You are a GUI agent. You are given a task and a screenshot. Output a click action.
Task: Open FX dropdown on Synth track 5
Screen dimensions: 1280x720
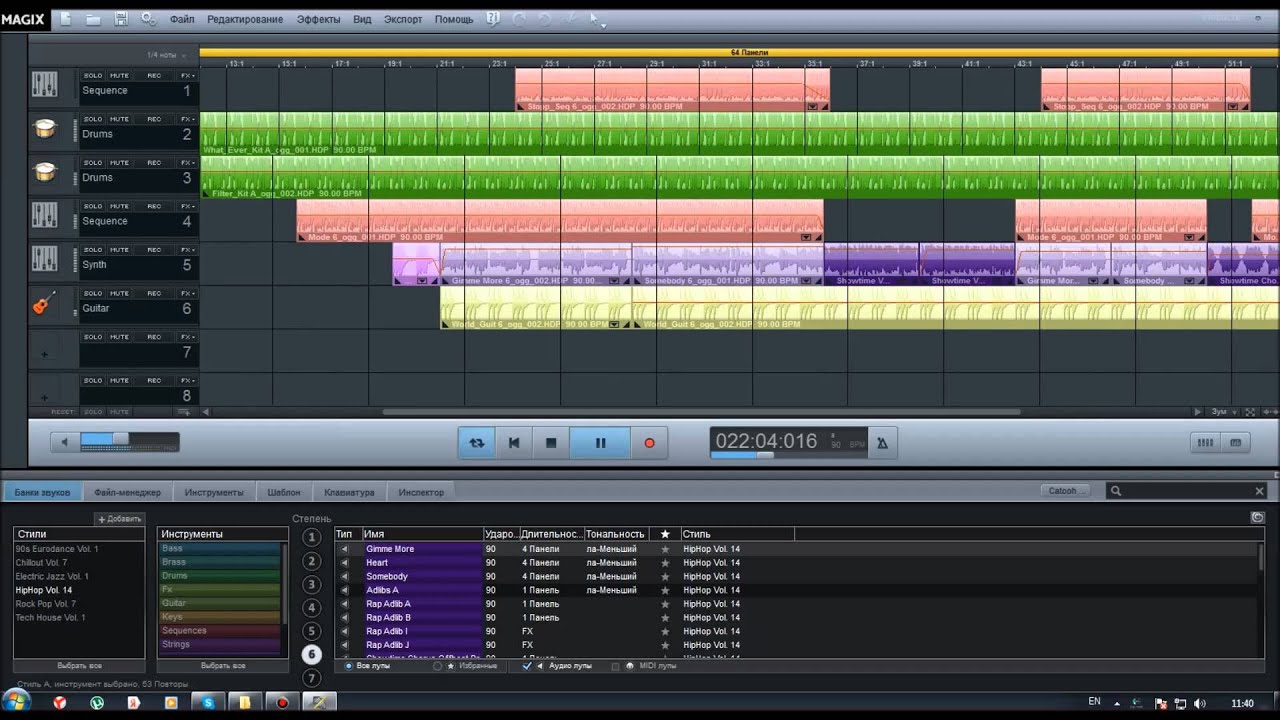coord(187,250)
